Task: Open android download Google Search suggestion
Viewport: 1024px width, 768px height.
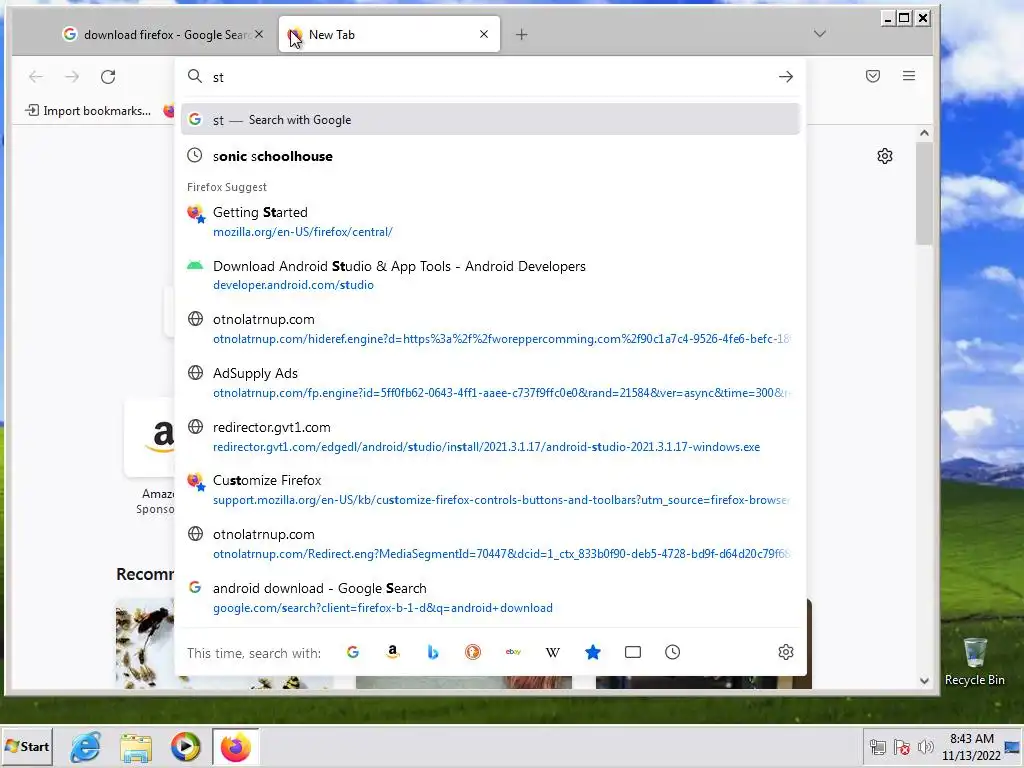Action: (490, 598)
